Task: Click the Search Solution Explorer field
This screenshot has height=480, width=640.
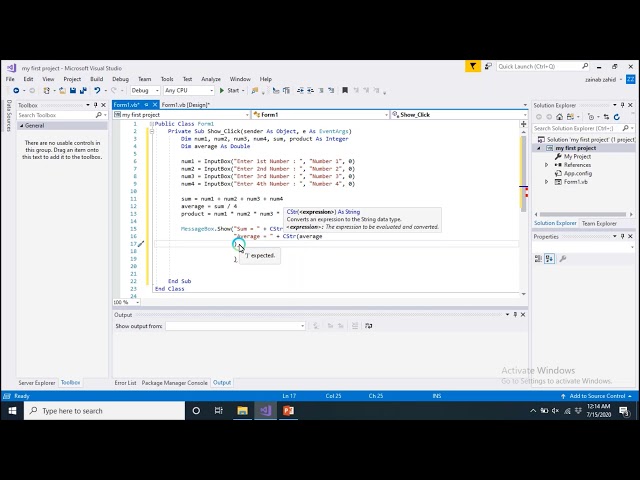Action: [x=583, y=129]
